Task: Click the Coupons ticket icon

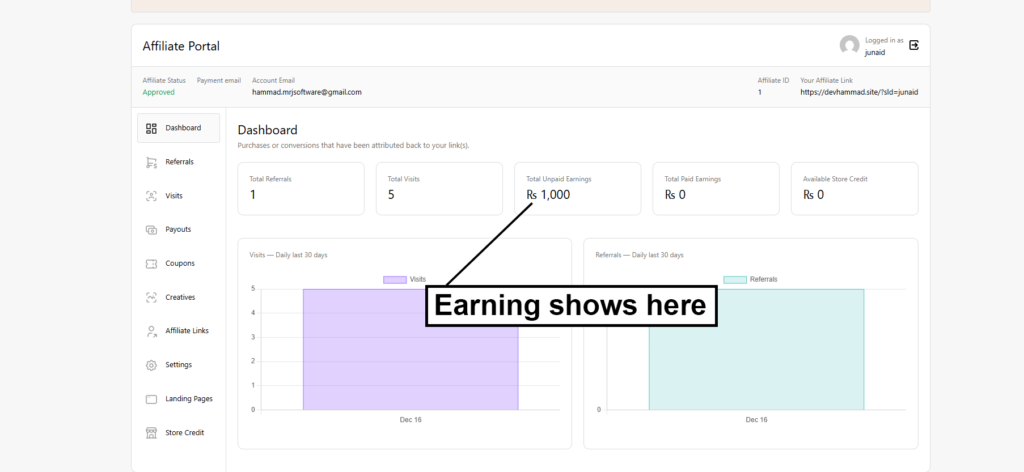Action: coord(151,264)
